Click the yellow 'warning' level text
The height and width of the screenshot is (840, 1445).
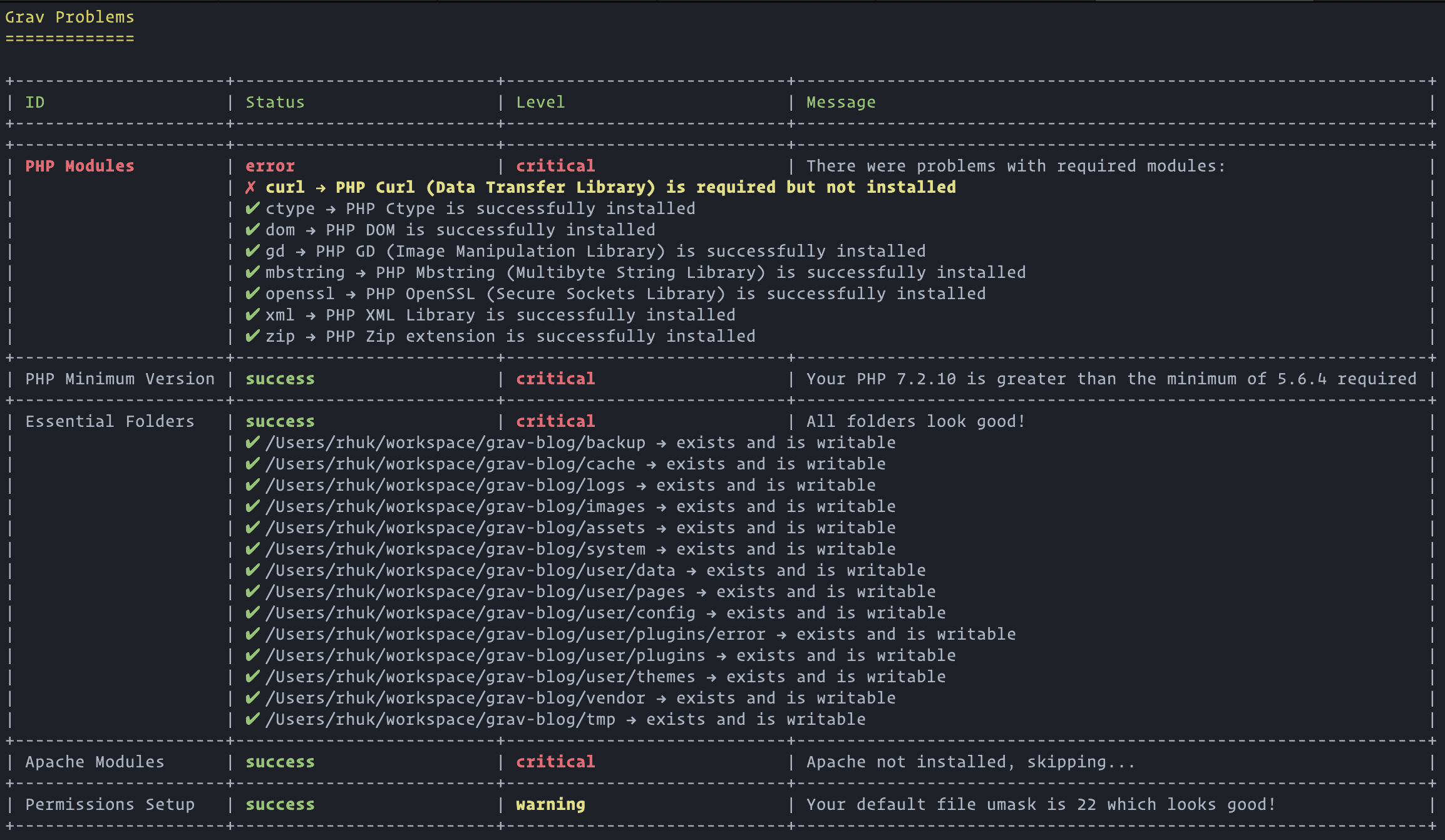550,804
